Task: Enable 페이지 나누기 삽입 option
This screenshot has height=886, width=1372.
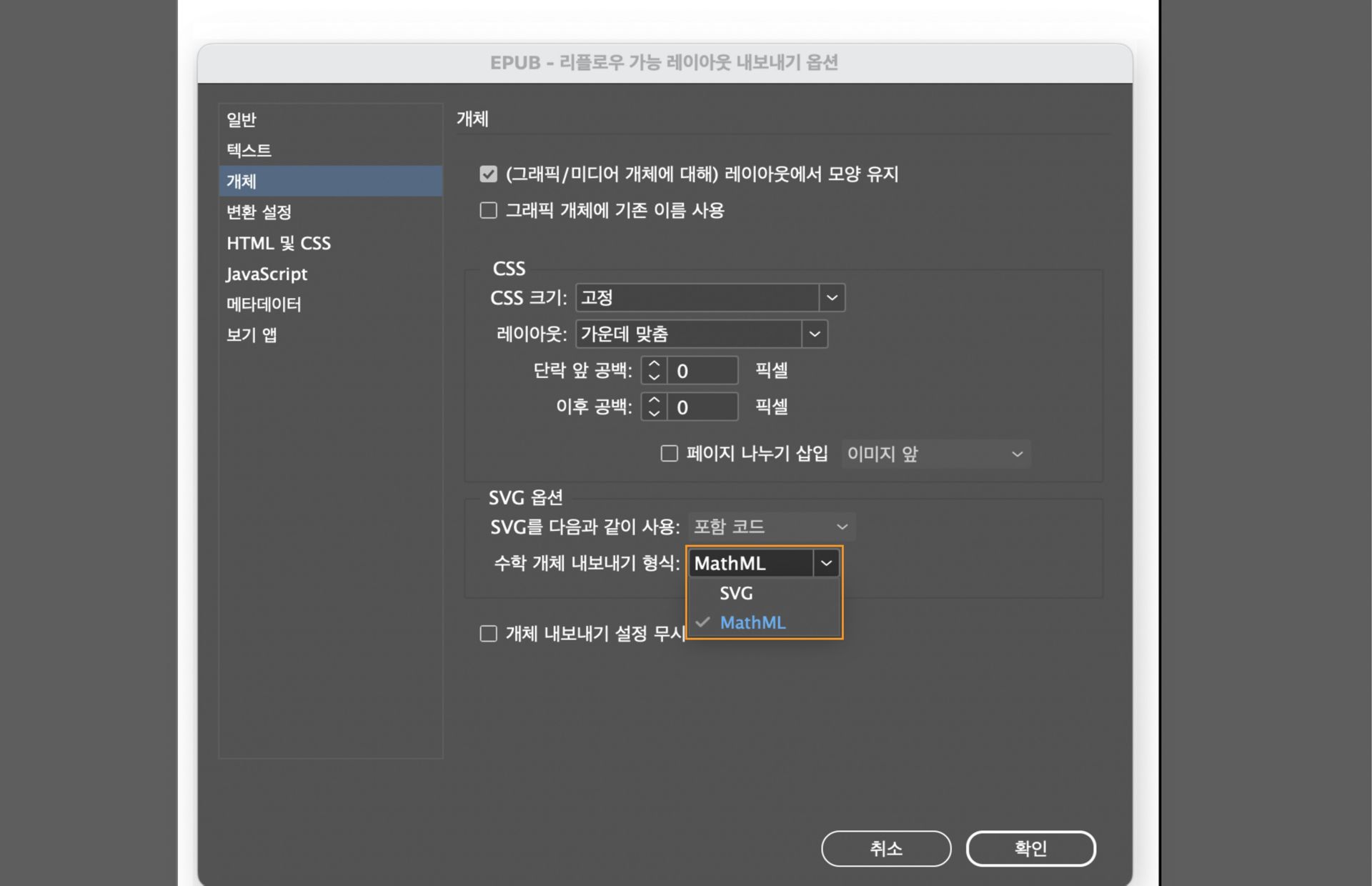Action: (669, 453)
